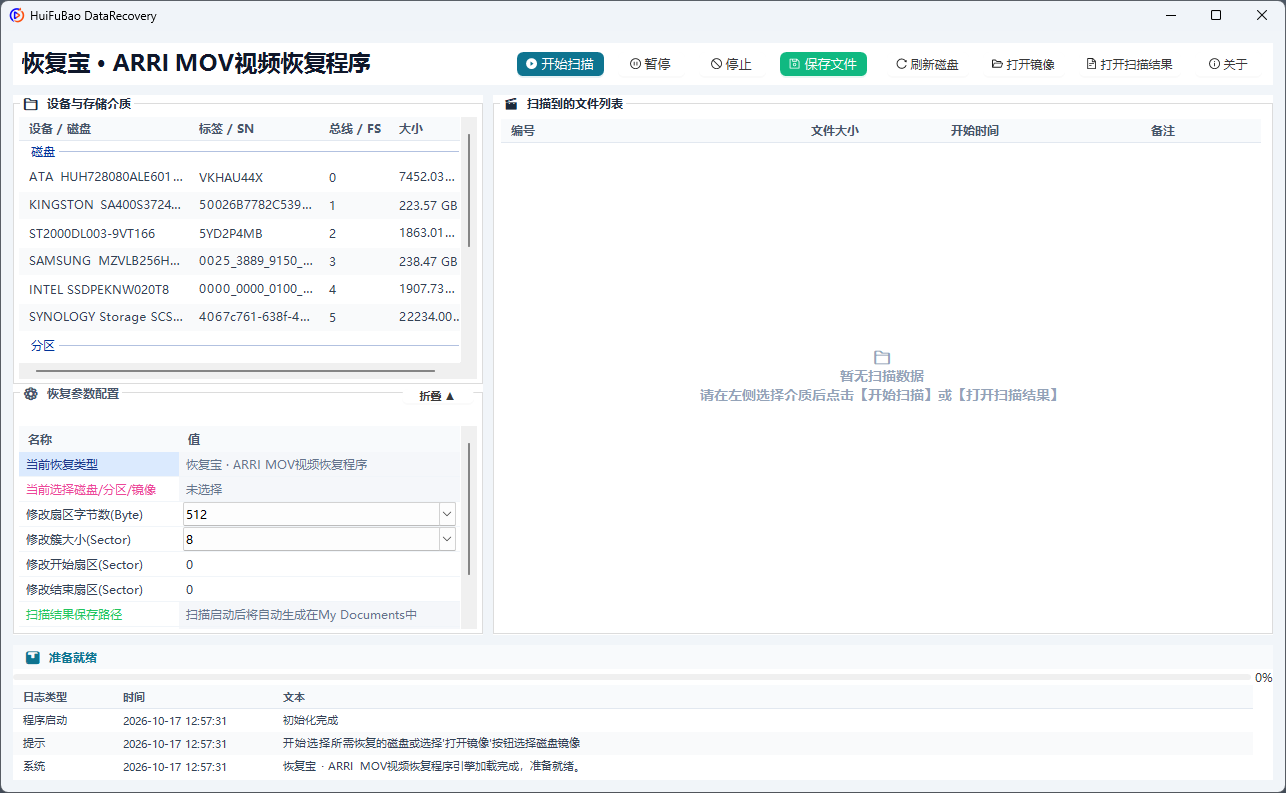Click serial number VKHAU44X
This screenshot has width=1286, height=793.
[x=231, y=177]
